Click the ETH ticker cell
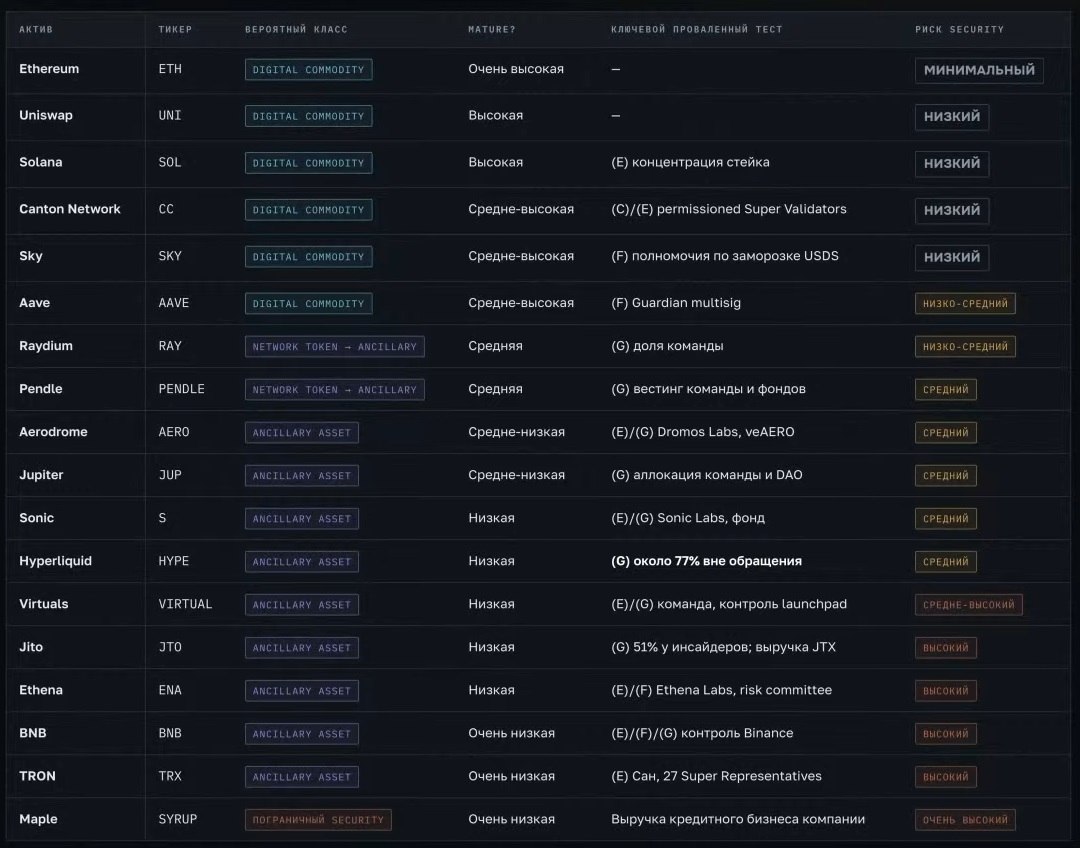Image resolution: width=1080 pixels, height=848 pixels. pyautogui.click(x=170, y=69)
